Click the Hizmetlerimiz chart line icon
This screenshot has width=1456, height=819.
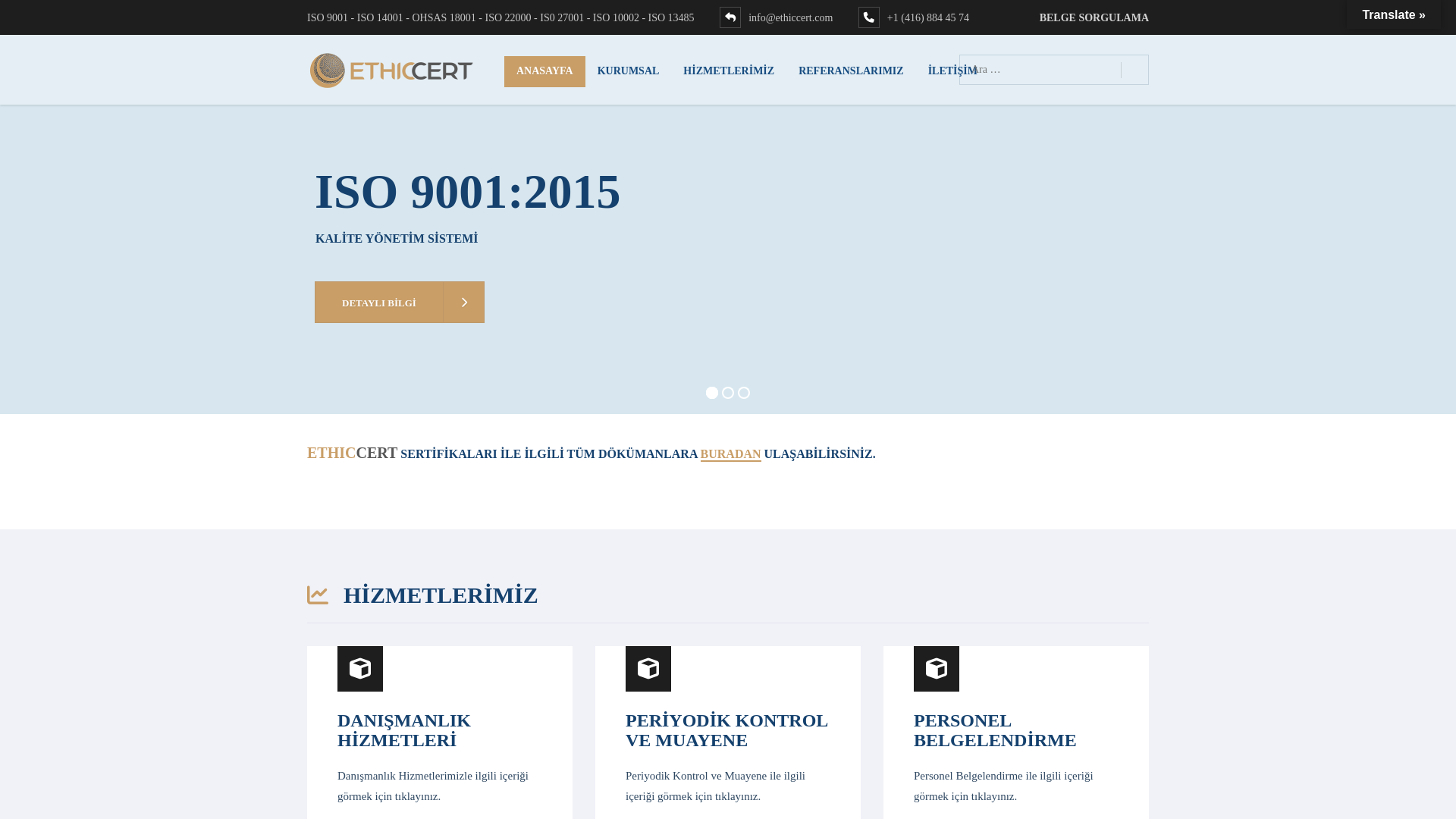[318, 595]
